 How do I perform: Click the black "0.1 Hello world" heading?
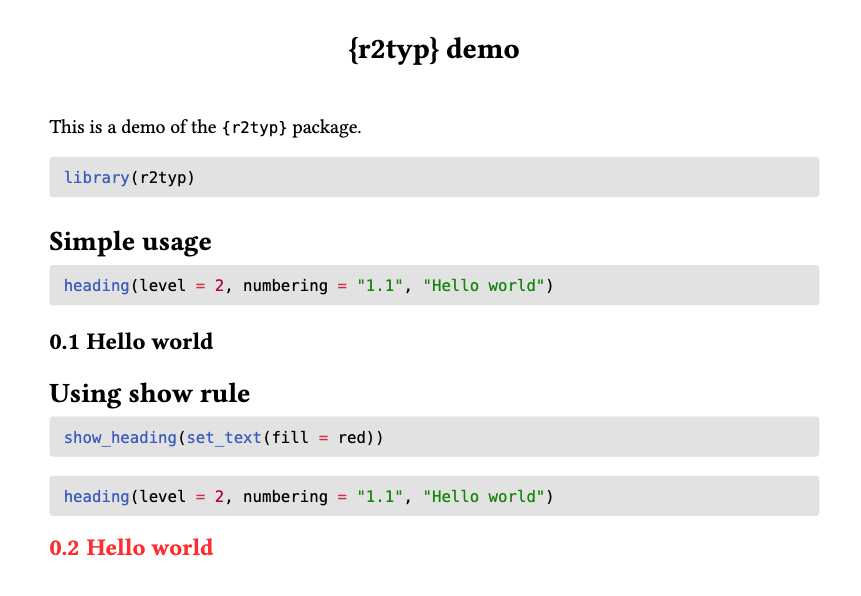click(131, 342)
